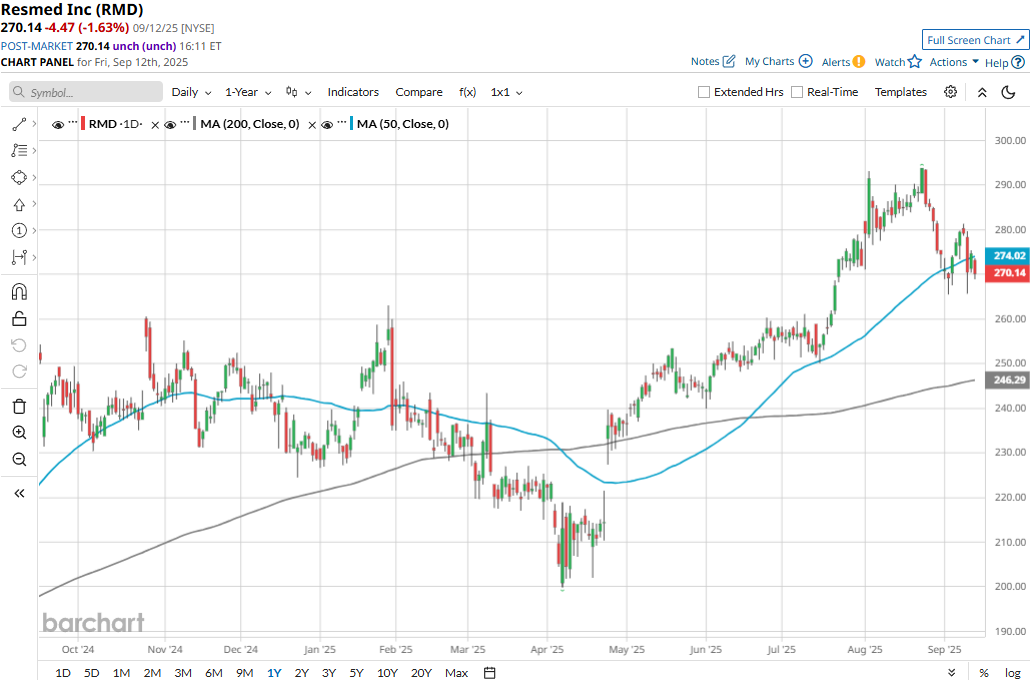Open the Daily frequency dropdown

(191, 92)
